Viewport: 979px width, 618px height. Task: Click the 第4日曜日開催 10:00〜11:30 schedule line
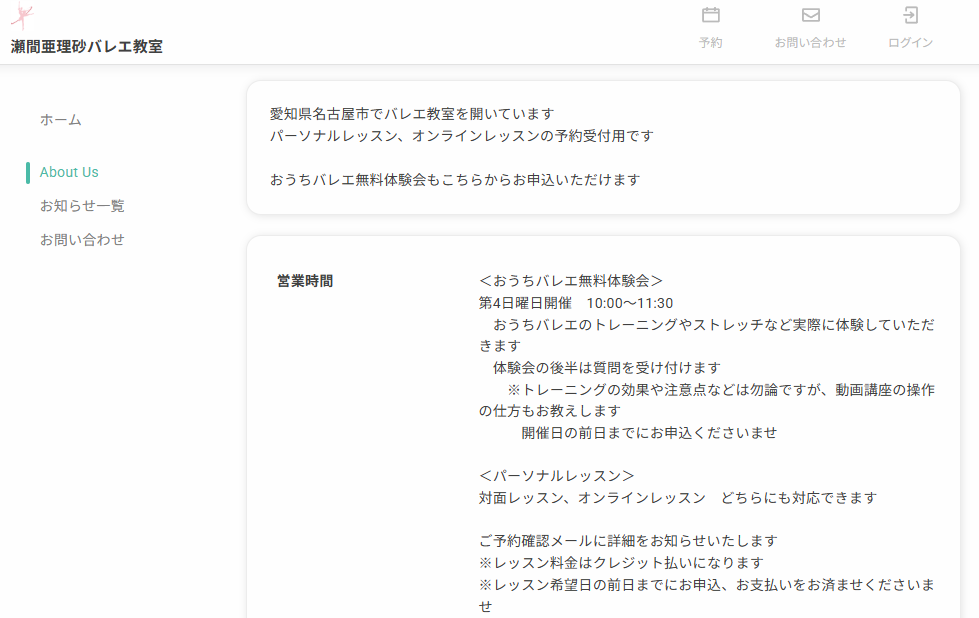[576, 303]
